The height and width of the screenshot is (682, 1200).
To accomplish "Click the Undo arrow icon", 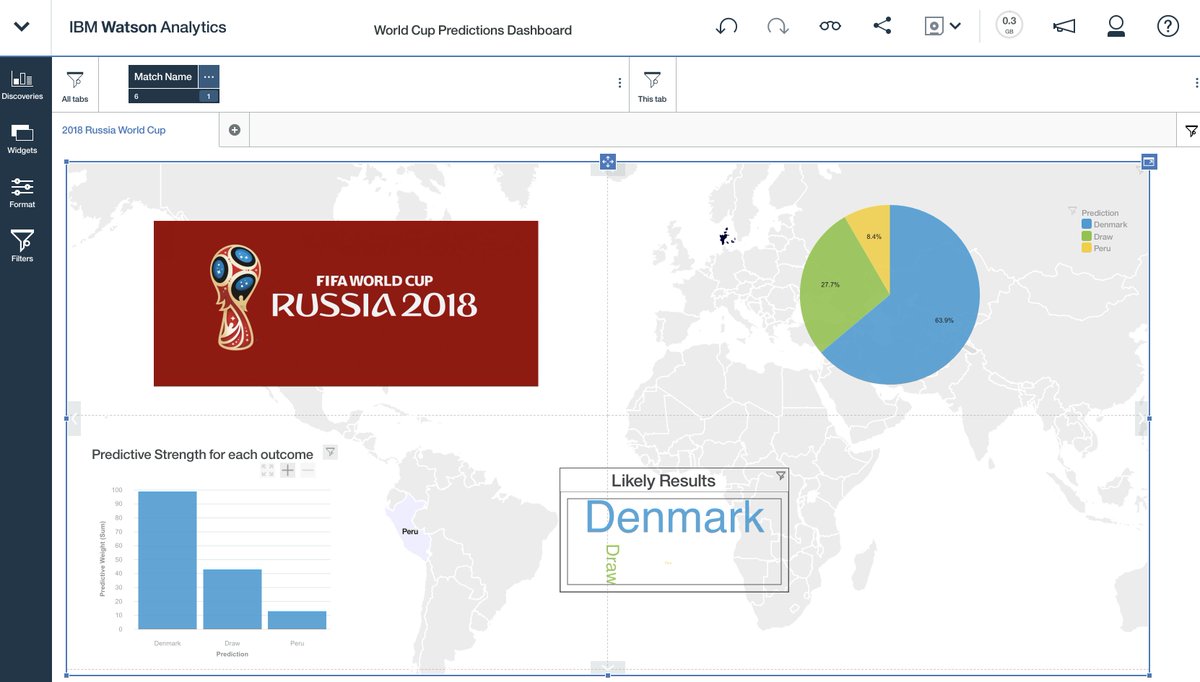I will pos(726,27).
